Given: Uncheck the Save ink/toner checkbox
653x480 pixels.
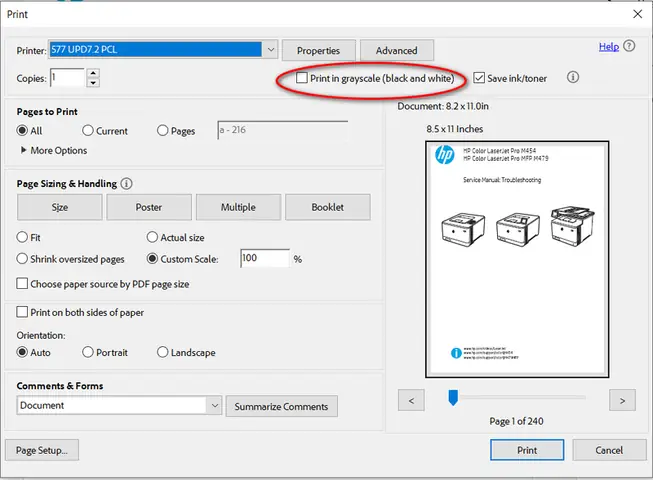Looking at the screenshot, I should (x=479, y=78).
